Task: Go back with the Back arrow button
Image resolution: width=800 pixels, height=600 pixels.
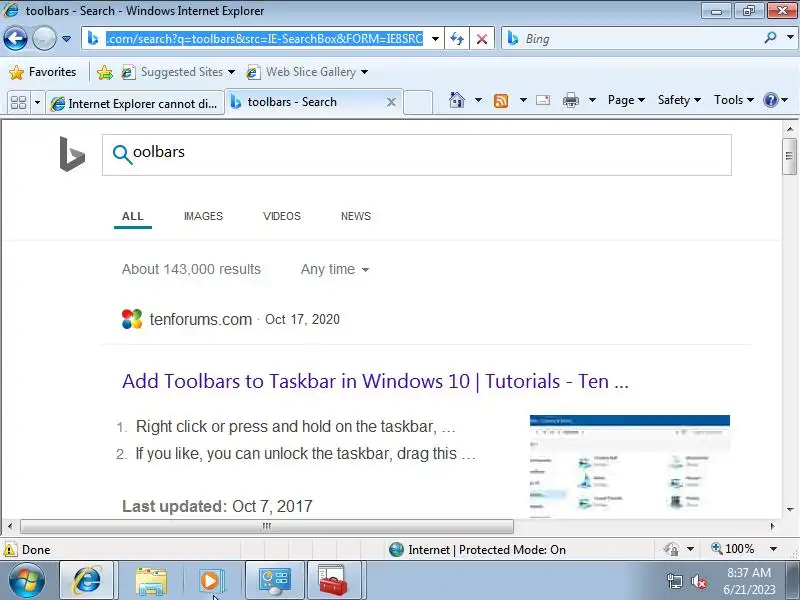Action: tap(15, 38)
